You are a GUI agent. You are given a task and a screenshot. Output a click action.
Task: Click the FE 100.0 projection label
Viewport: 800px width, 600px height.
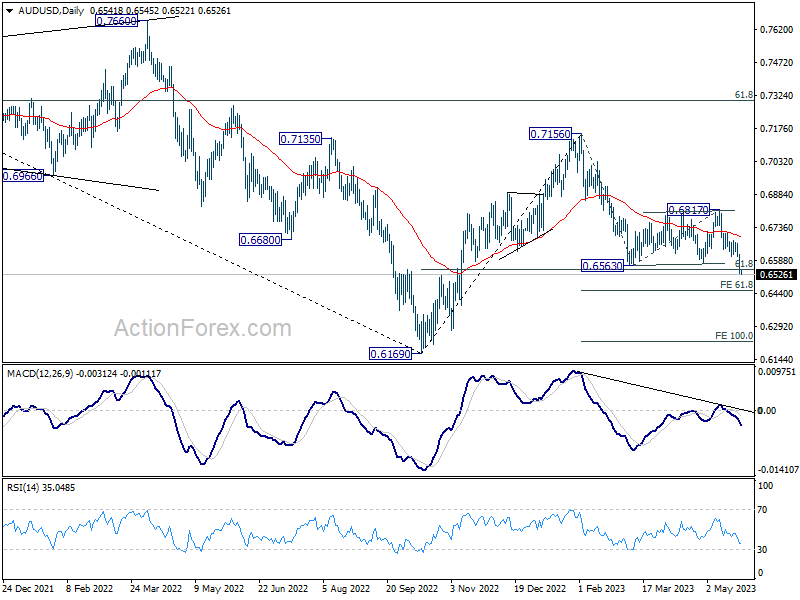[x=734, y=335]
